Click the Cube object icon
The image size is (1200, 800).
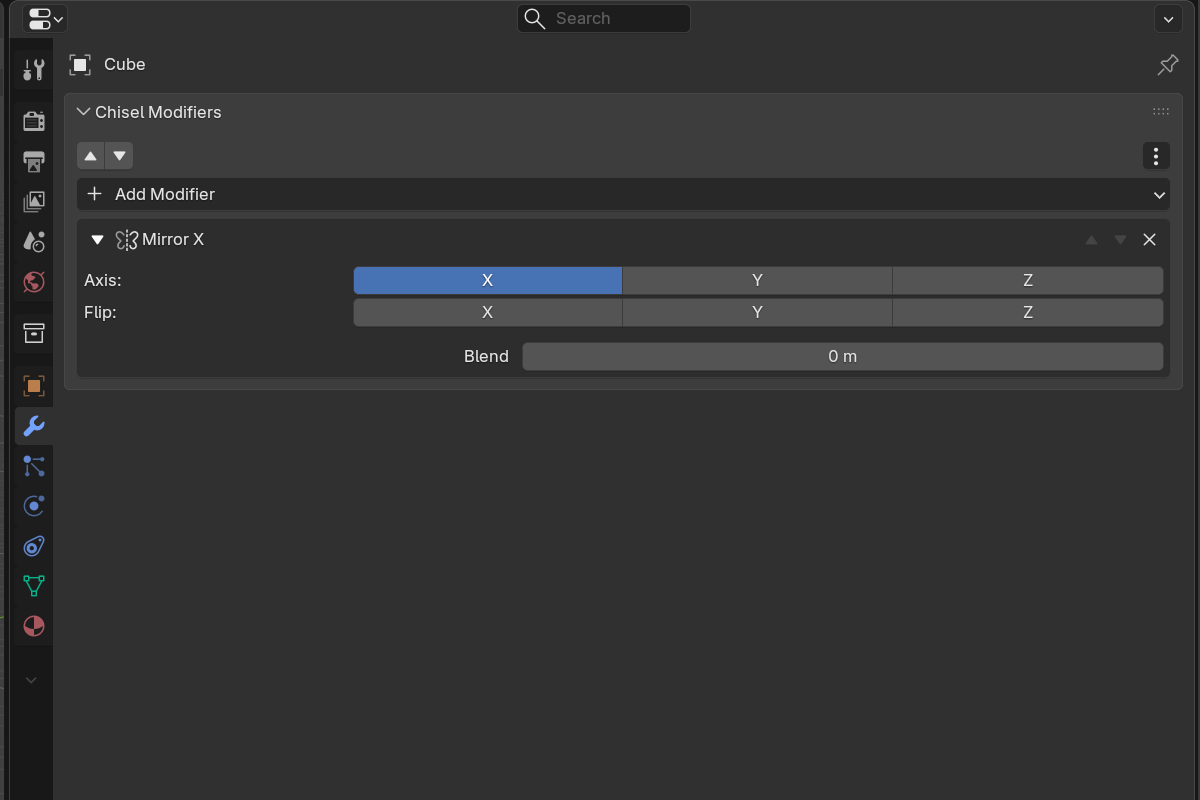coord(80,65)
